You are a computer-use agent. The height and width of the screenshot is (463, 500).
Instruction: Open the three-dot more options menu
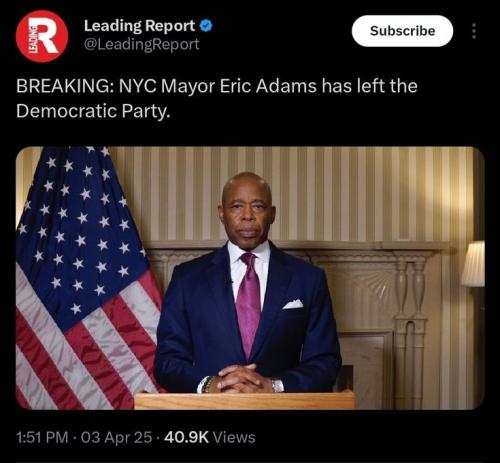474,31
